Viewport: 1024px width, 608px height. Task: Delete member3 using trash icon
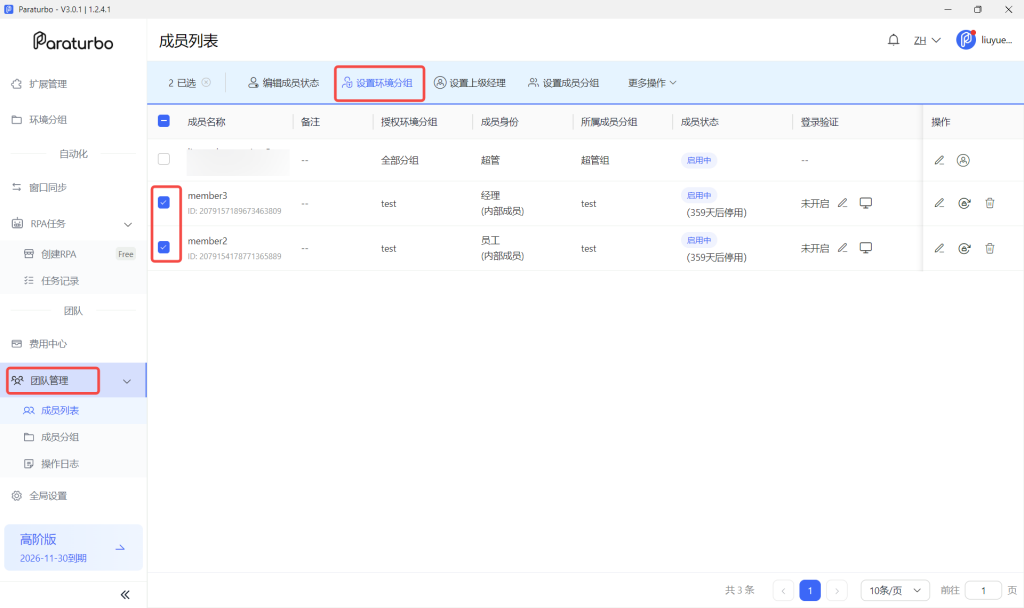(989, 203)
